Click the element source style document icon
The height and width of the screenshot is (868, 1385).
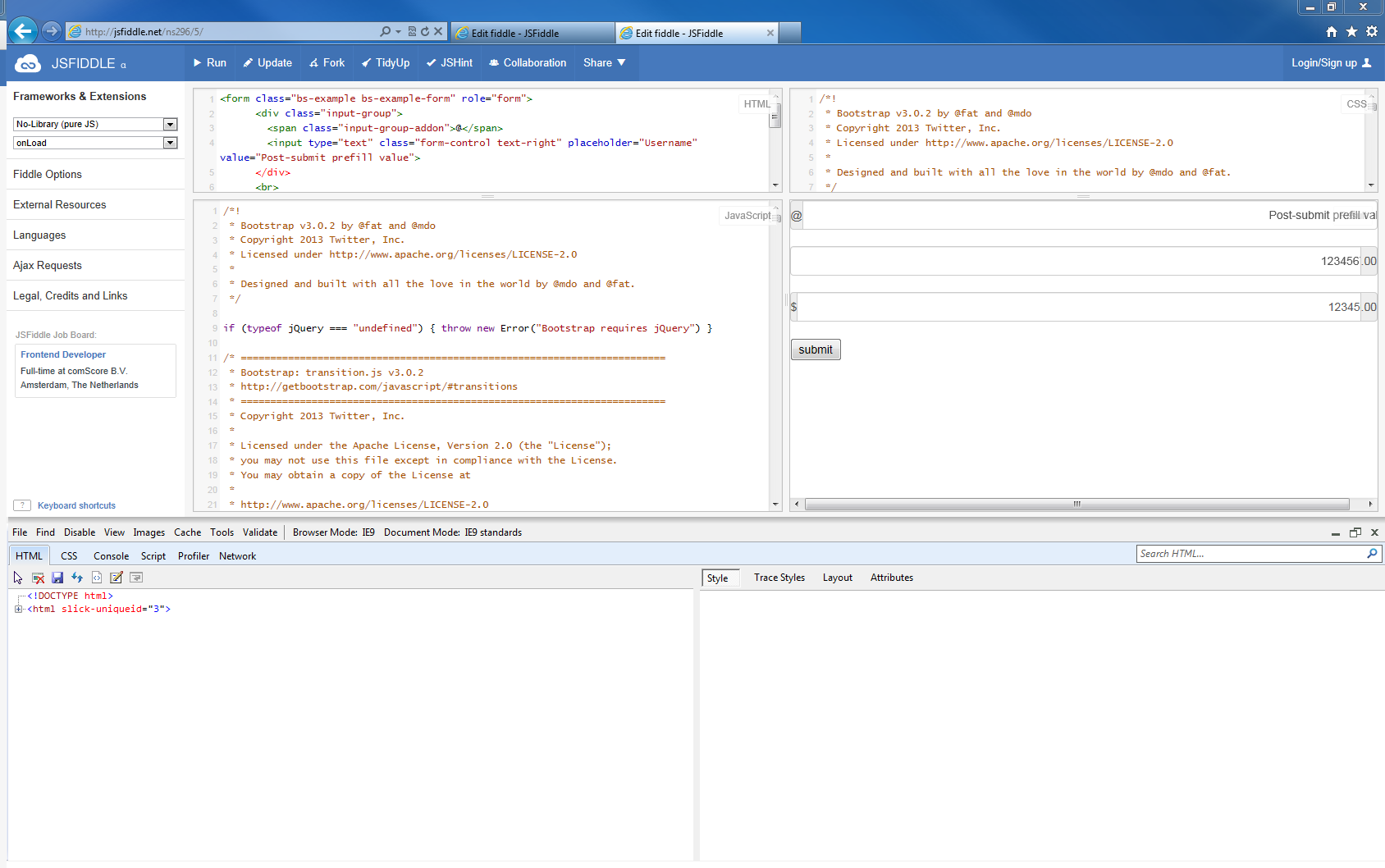(x=97, y=578)
